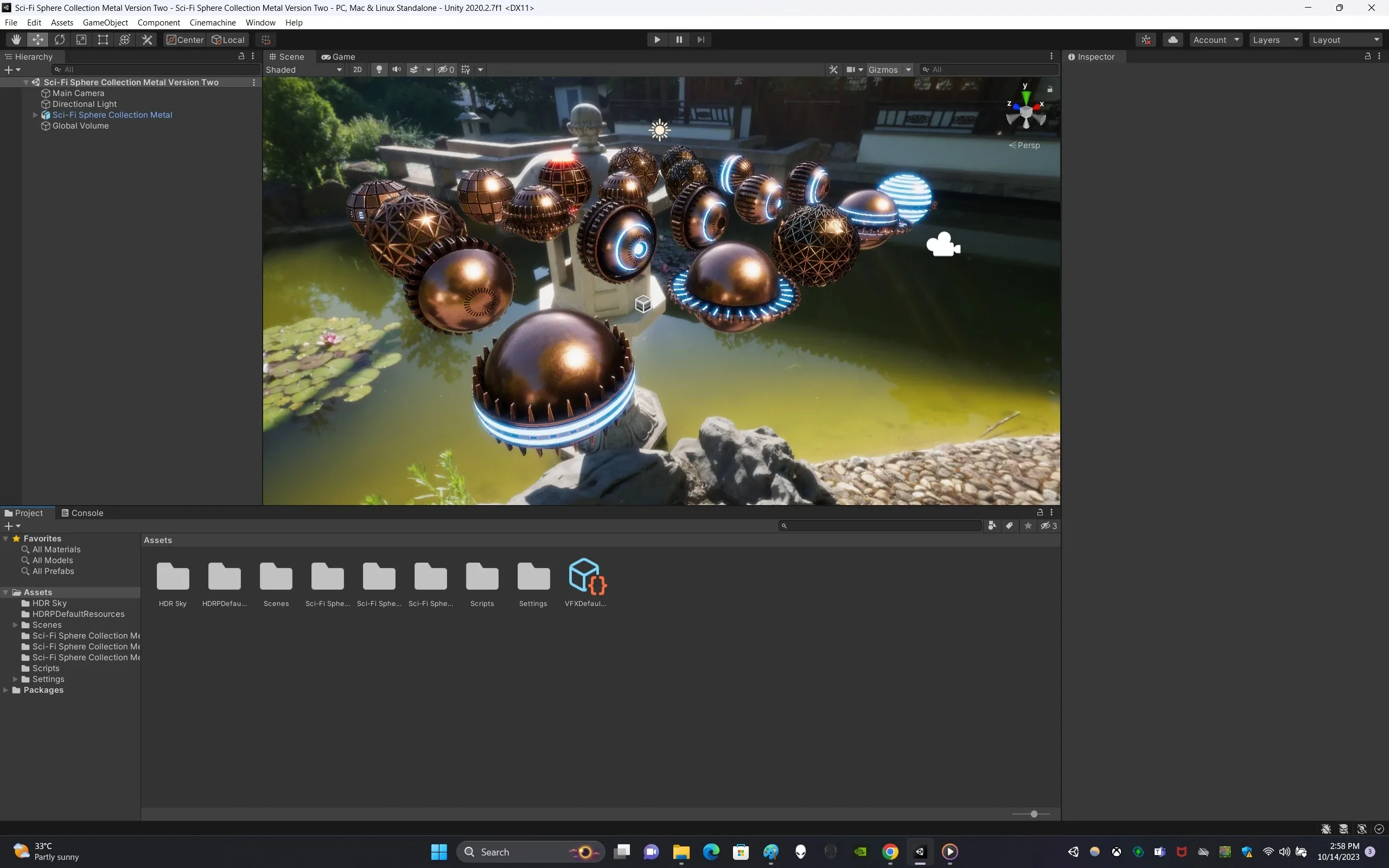Click the Step frame button

(x=701, y=40)
